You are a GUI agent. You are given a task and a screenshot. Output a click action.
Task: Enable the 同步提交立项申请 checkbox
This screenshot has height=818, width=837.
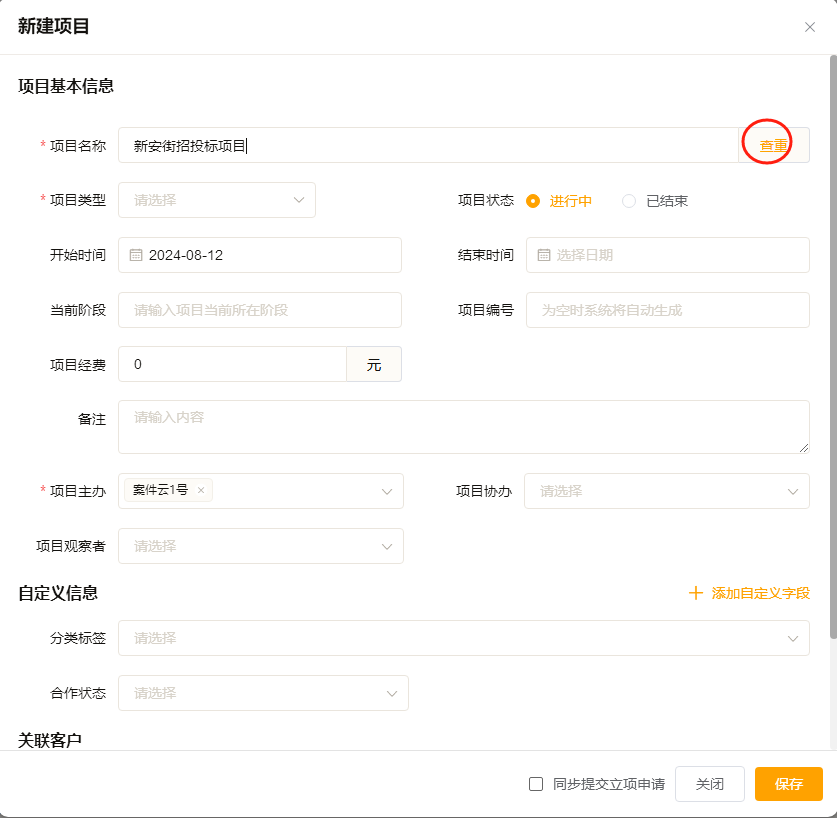[x=536, y=784]
